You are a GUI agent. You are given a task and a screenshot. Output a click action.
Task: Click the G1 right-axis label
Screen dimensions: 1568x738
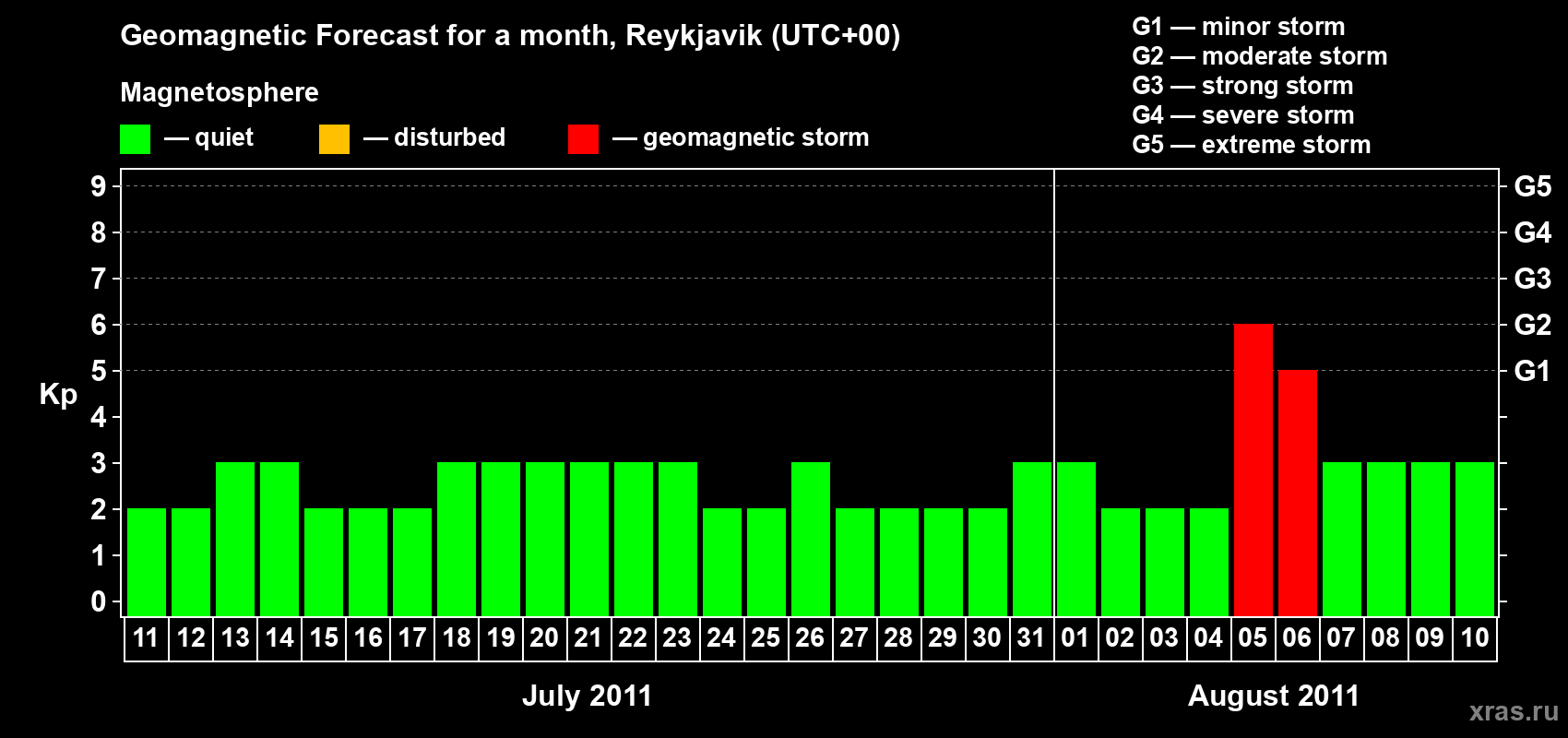(x=1533, y=371)
